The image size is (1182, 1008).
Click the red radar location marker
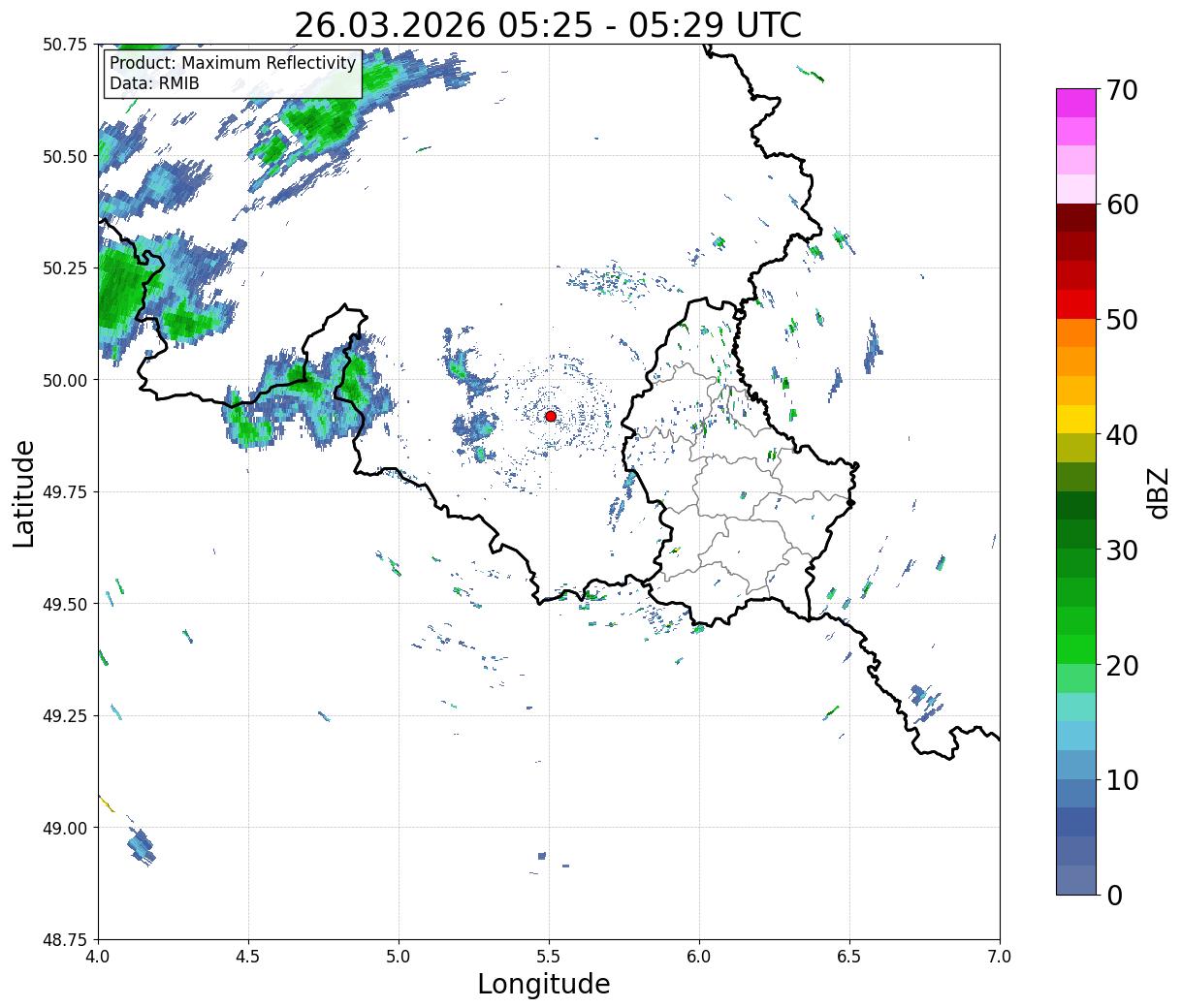click(550, 416)
